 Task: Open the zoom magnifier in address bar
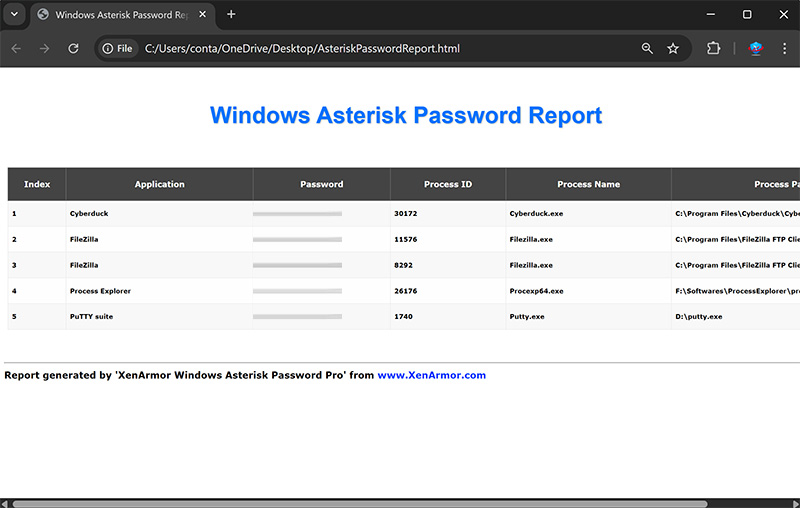pos(647,48)
